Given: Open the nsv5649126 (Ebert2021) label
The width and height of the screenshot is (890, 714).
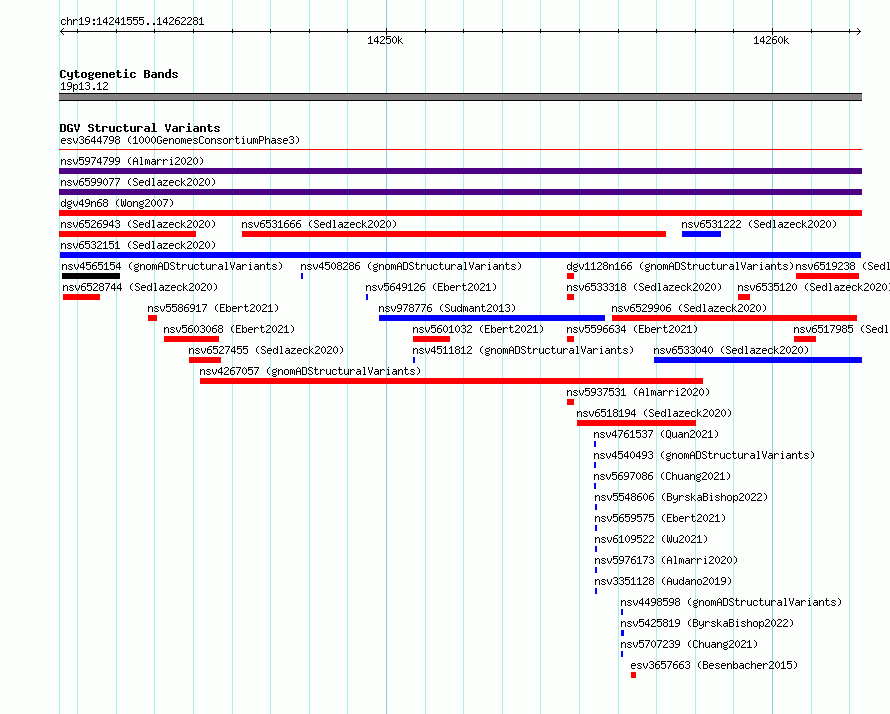Looking at the screenshot, I should 431,287.
